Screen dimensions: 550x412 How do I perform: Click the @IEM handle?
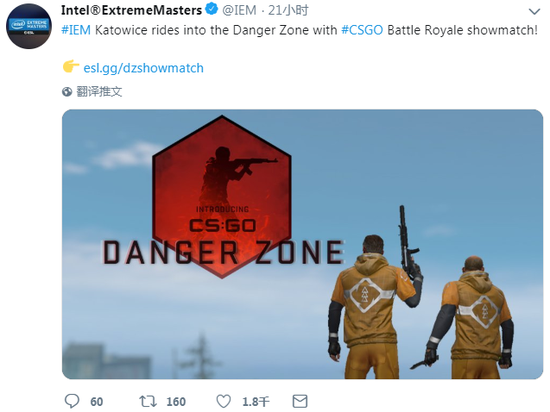coord(239,11)
